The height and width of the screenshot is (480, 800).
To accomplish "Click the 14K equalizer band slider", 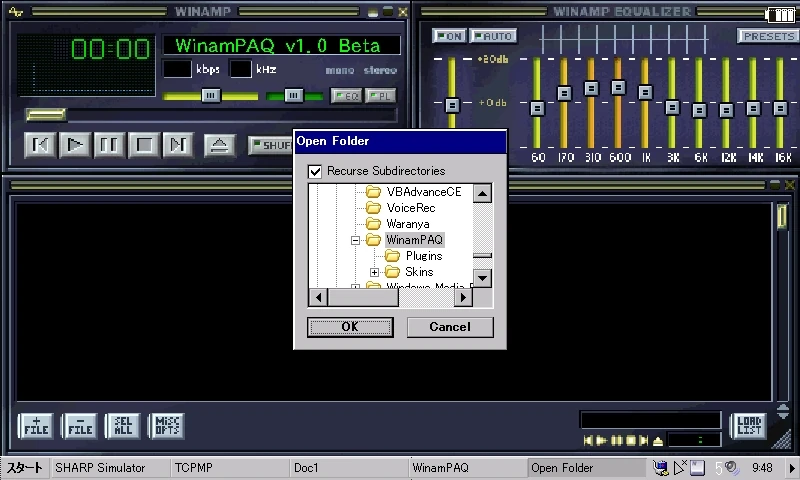I will [x=753, y=108].
